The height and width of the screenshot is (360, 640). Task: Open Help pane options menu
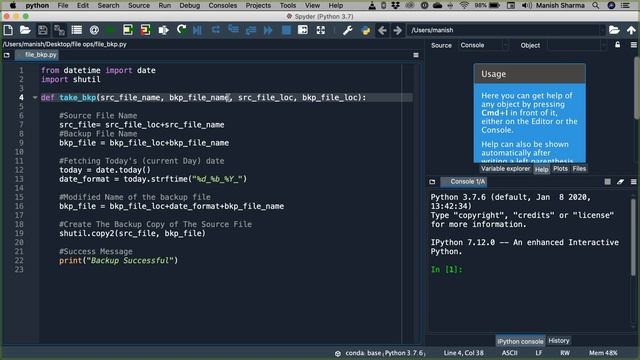click(633, 45)
